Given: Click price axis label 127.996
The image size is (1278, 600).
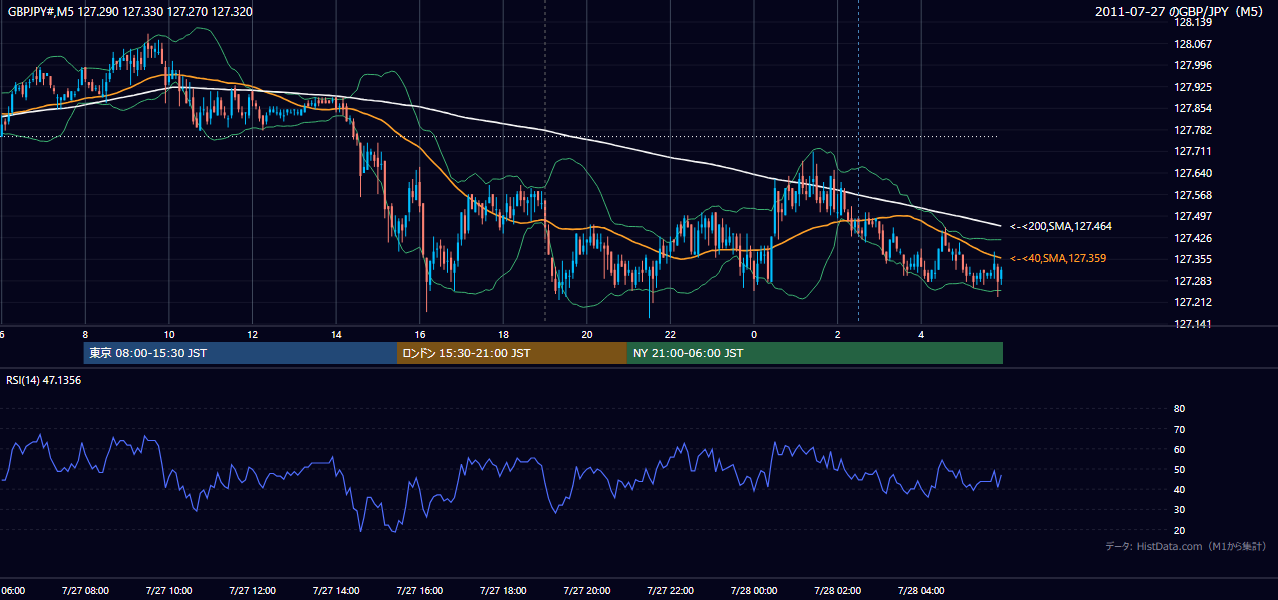Looking at the screenshot, I should pos(1192,66).
